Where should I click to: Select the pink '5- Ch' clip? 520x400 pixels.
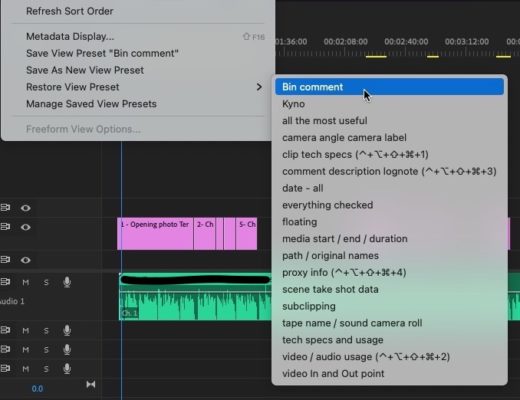click(246, 234)
